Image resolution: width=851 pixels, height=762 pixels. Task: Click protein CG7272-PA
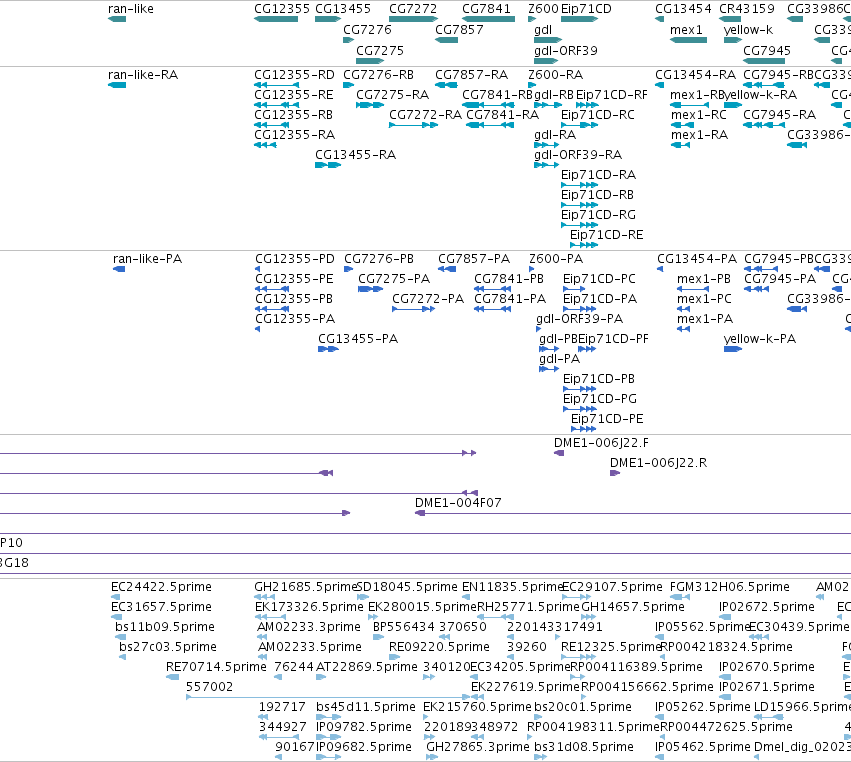[428, 299]
